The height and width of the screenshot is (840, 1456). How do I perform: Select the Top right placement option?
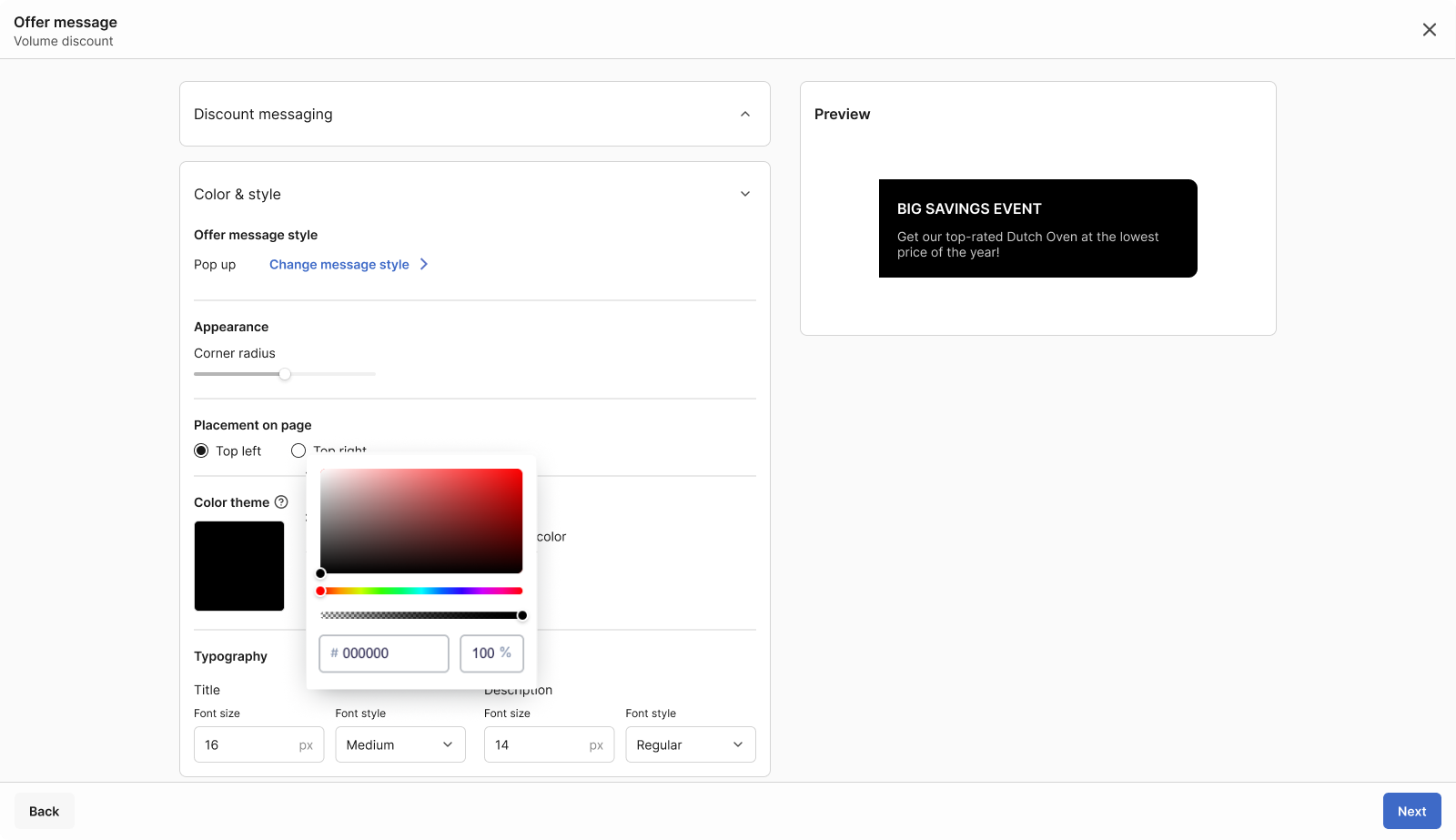pyautogui.click(x=298, y=450)
